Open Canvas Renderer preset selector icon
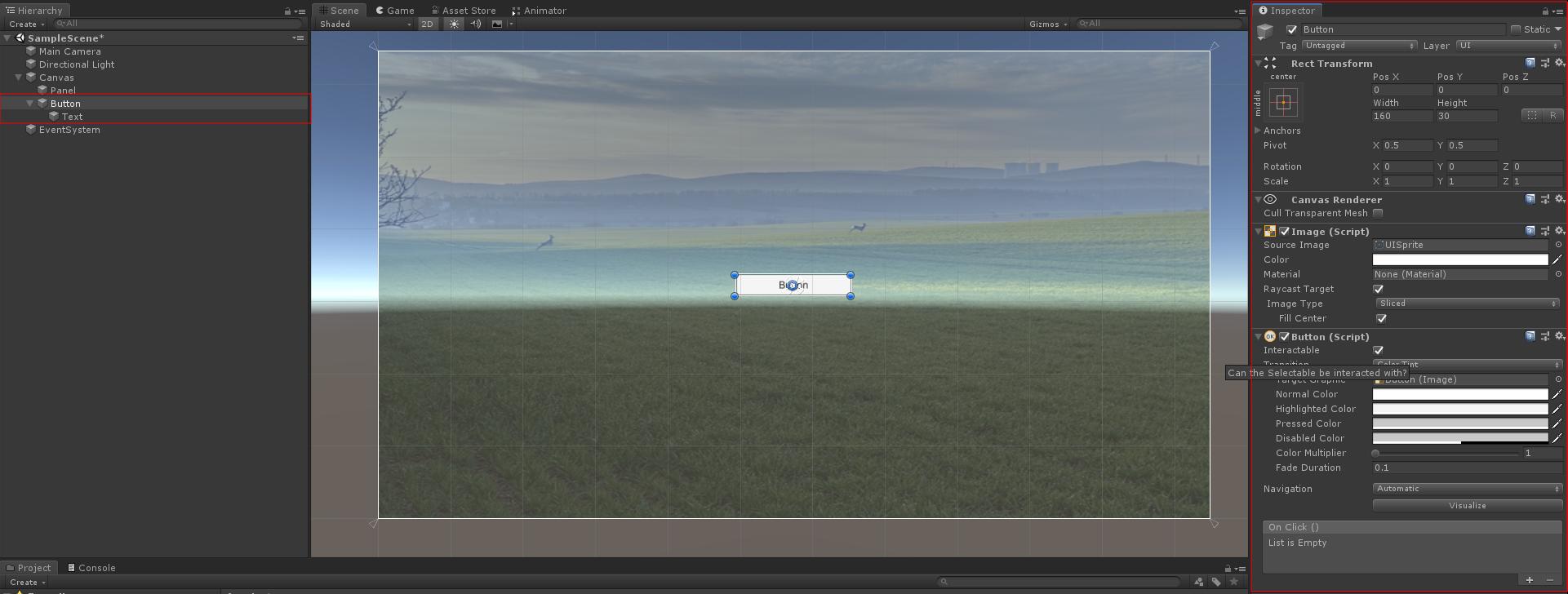This screenshot has height=594, width=1568. click(1544, 199)
